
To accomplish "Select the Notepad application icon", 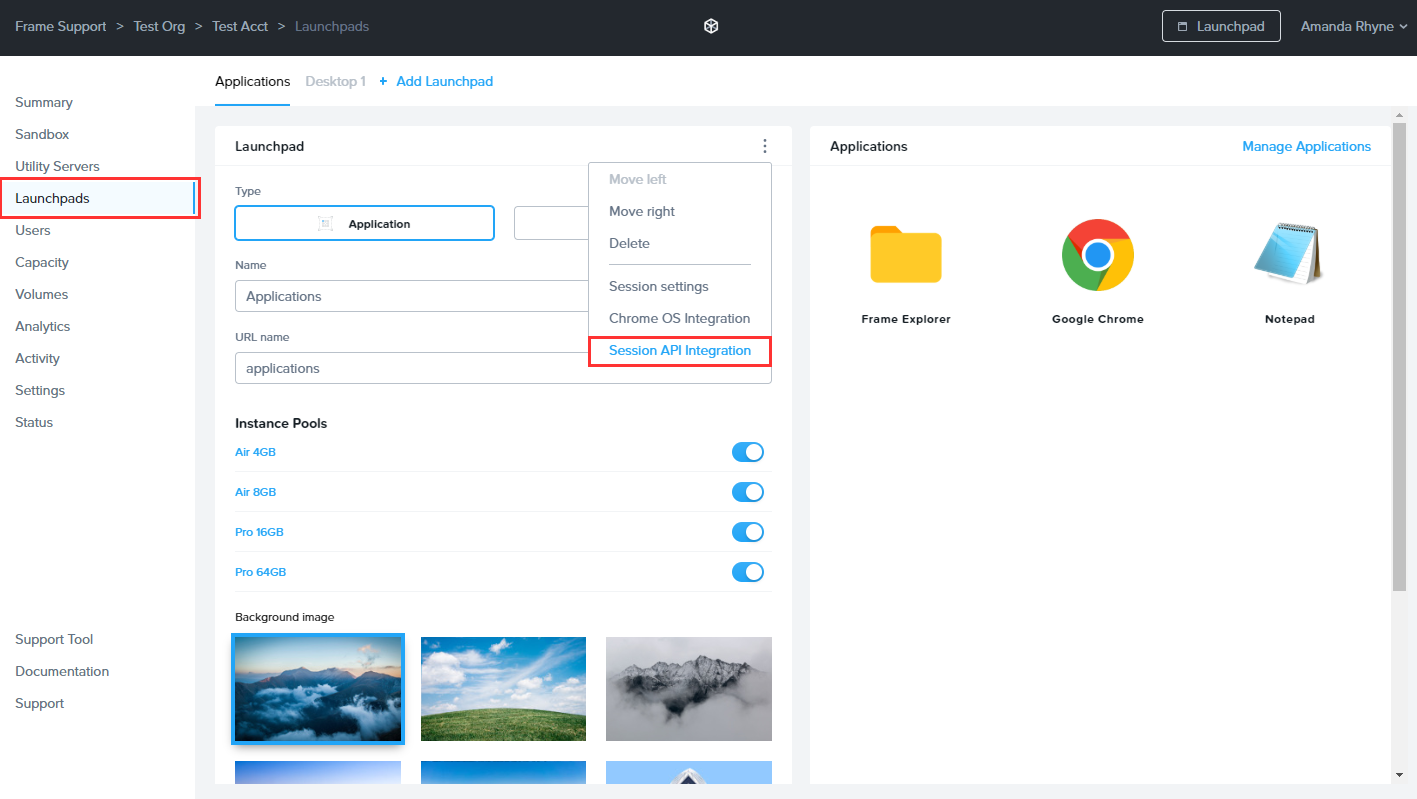I will [1289, 255].
